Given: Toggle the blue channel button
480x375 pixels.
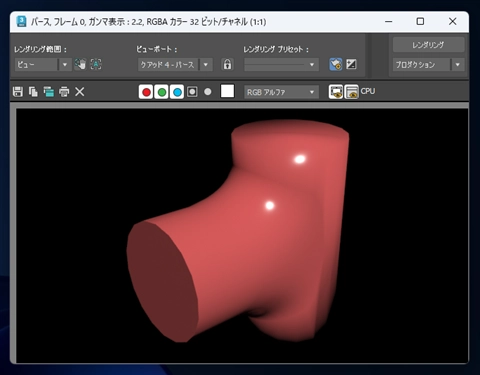Looking at the screenshot, I should pos(177,92).
